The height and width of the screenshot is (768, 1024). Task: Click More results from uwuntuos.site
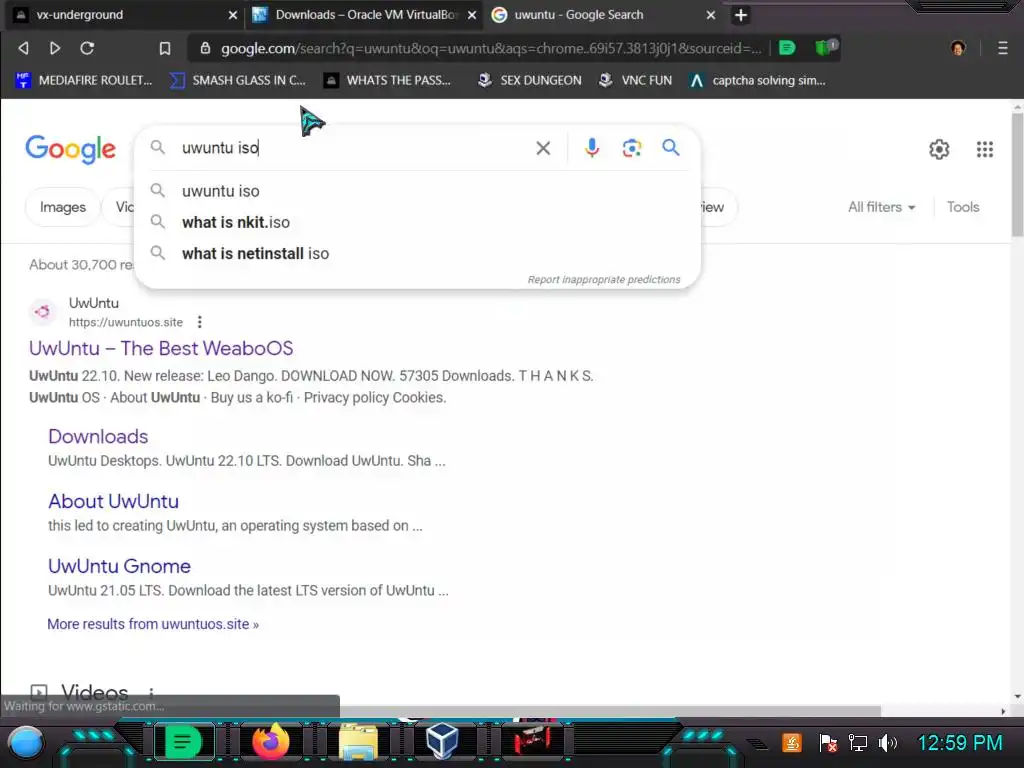pos(153,624)
